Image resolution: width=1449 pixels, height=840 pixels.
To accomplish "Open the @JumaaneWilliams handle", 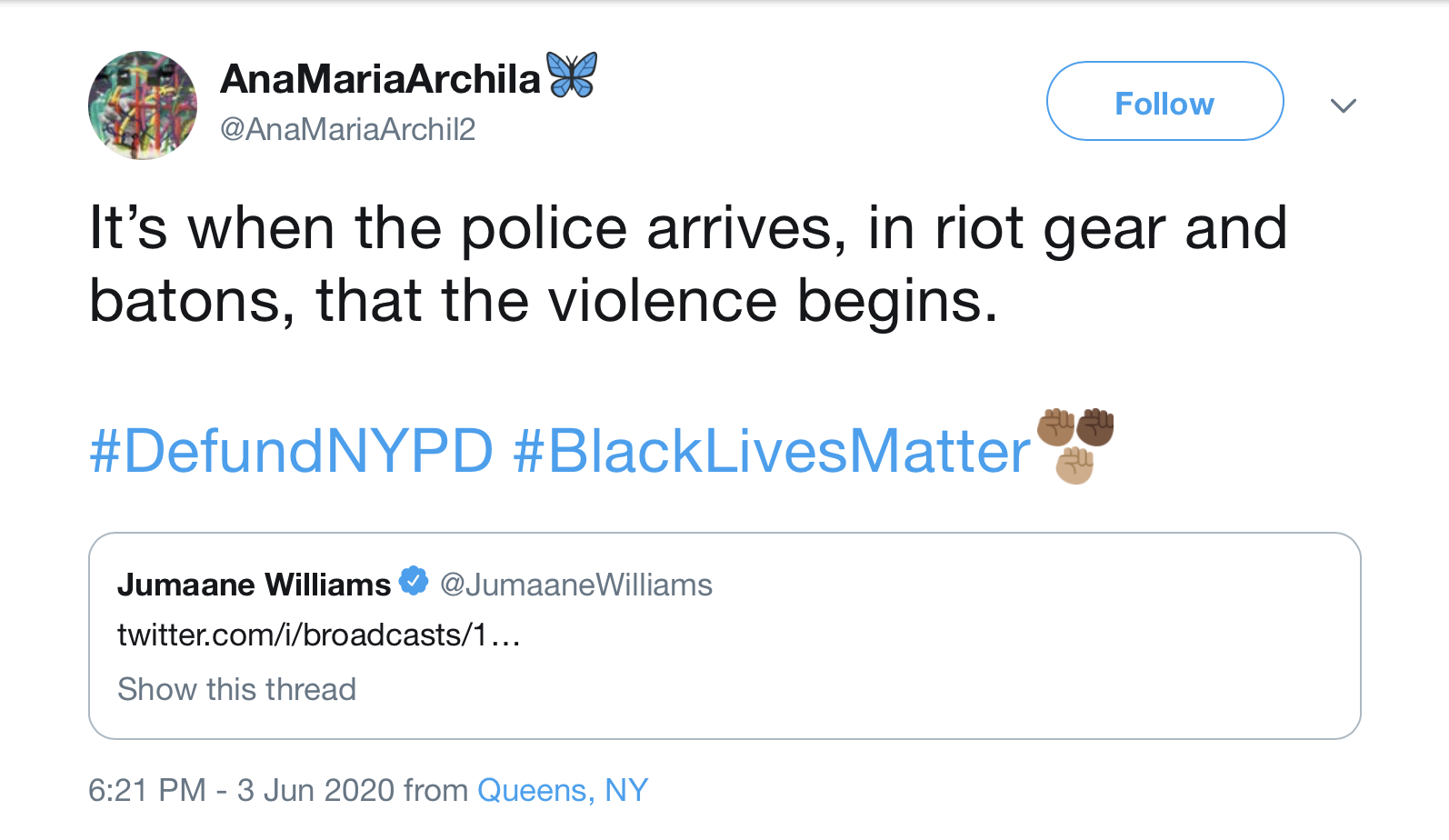I will 576,585.
